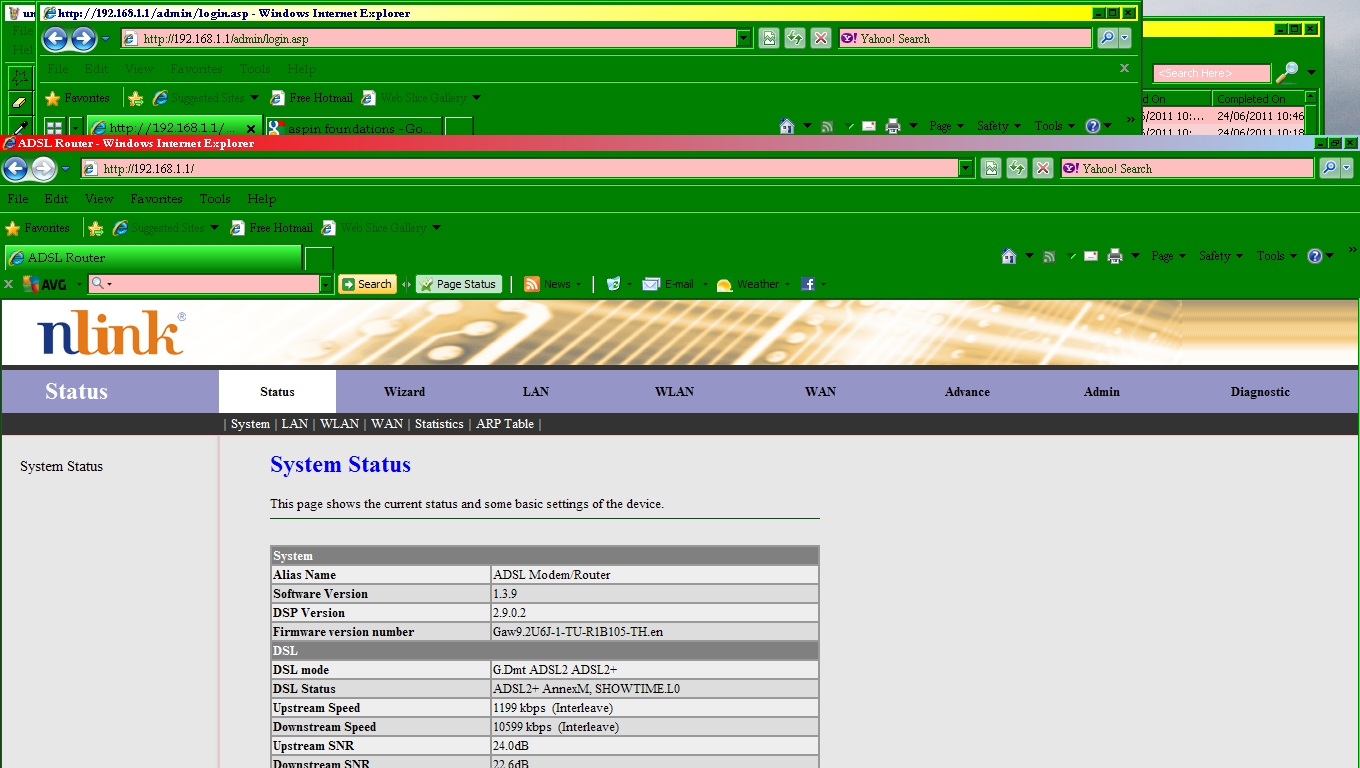Image resolution: width=1360 pixels, height=768 pixels.
Task: Click the Read Mail envelope icon in command bar
Action: click(1091, 257)
